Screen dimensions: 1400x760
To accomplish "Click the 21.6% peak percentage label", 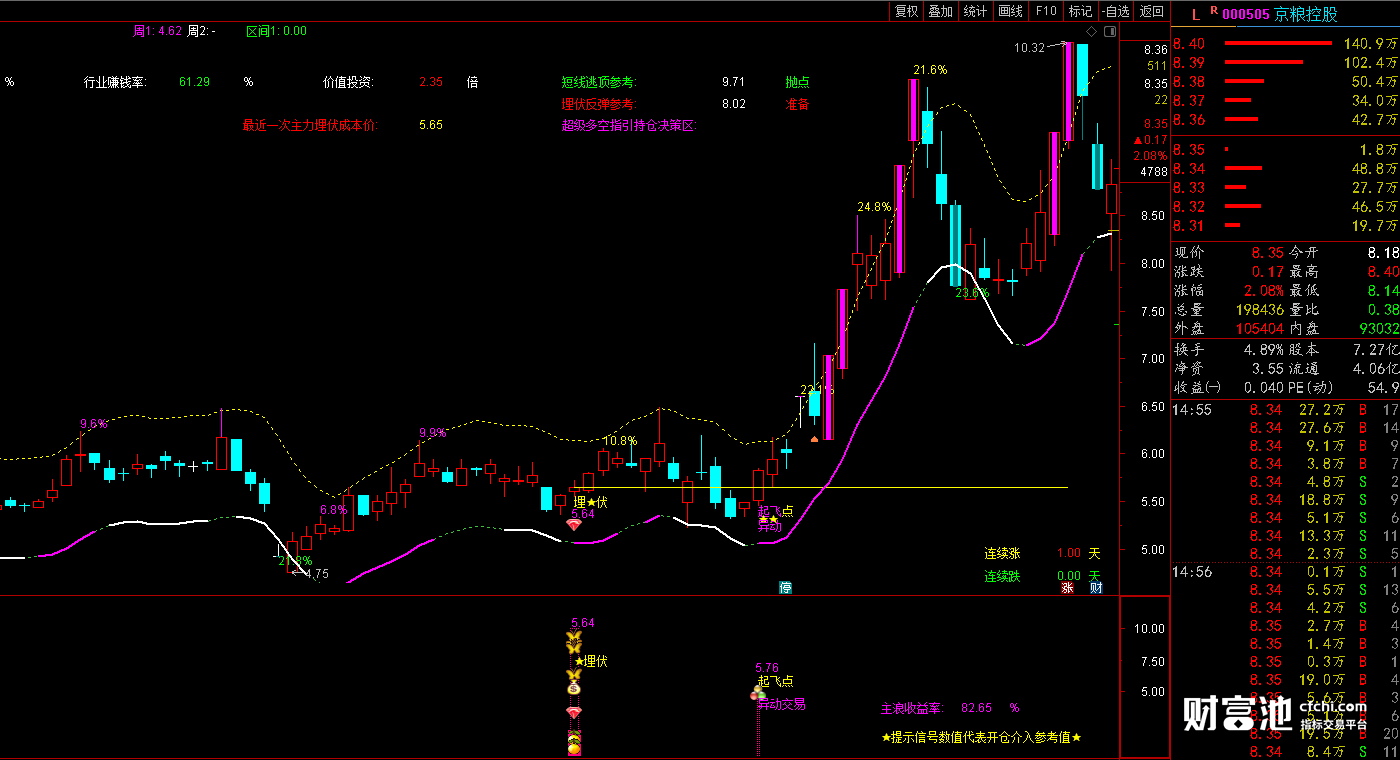I will click(x=930, y=70).
